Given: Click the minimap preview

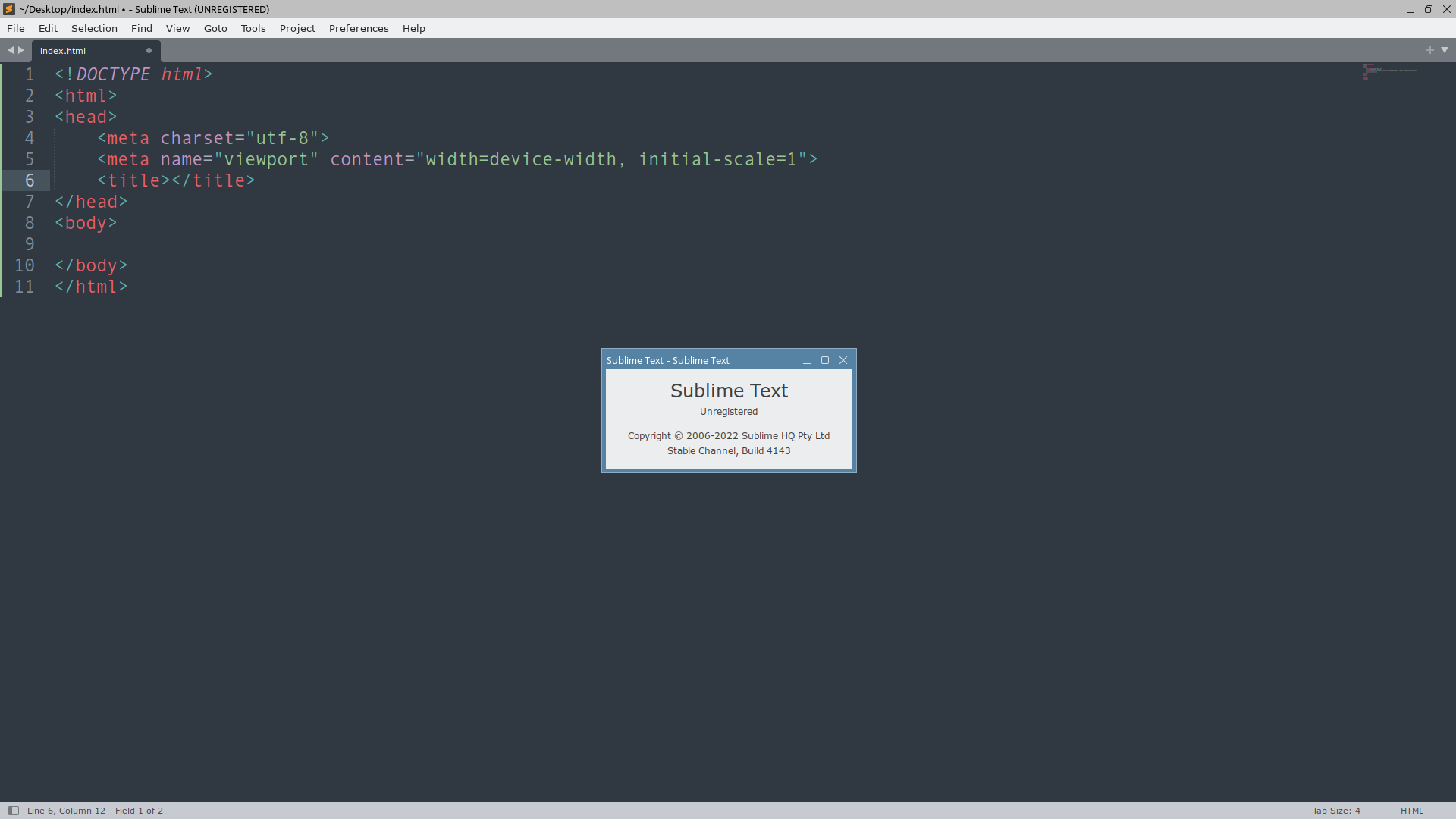Looking at the screenshot, I should coord(1389,72).
